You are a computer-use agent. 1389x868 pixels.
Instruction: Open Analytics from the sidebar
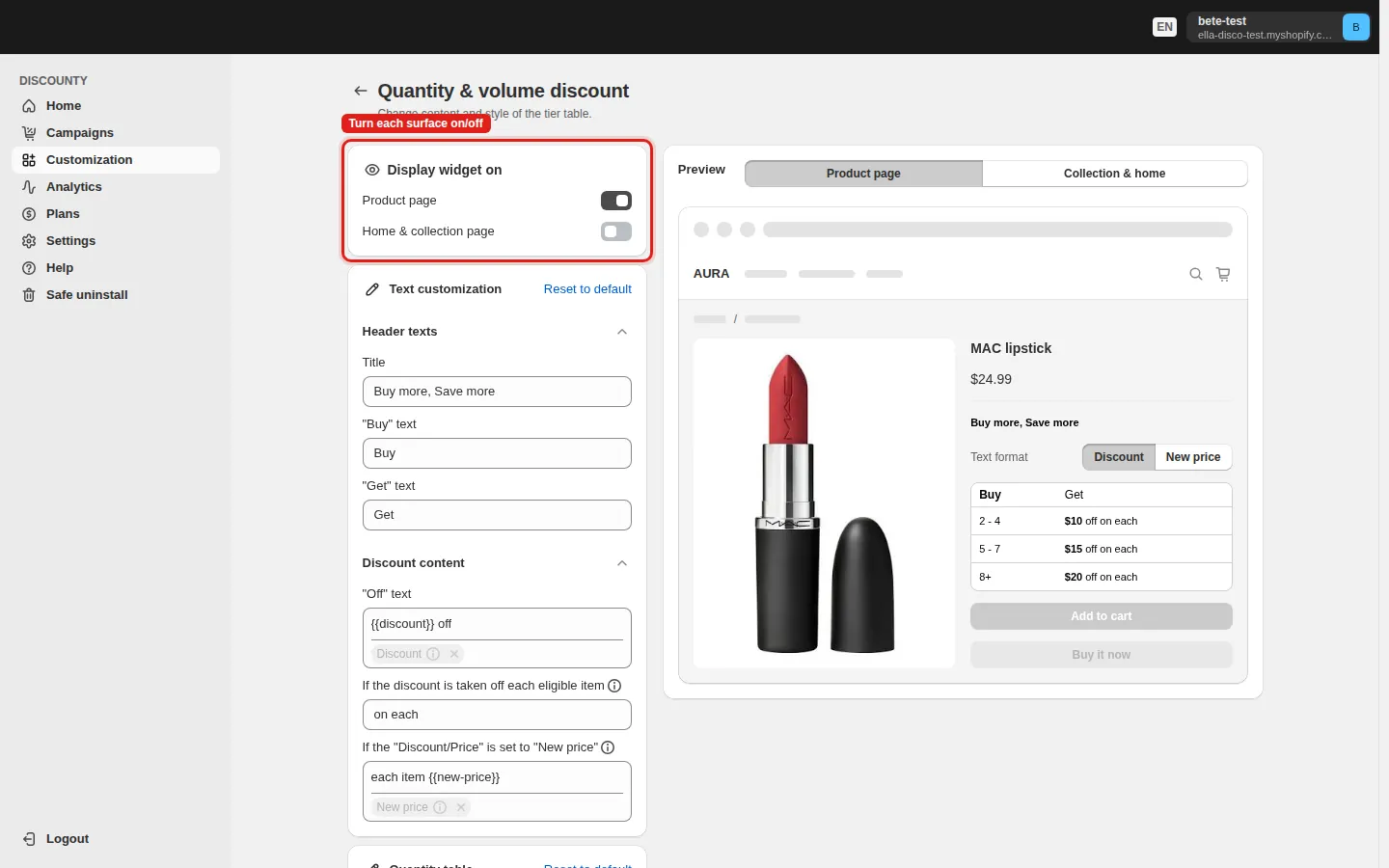tap(116, 187)
